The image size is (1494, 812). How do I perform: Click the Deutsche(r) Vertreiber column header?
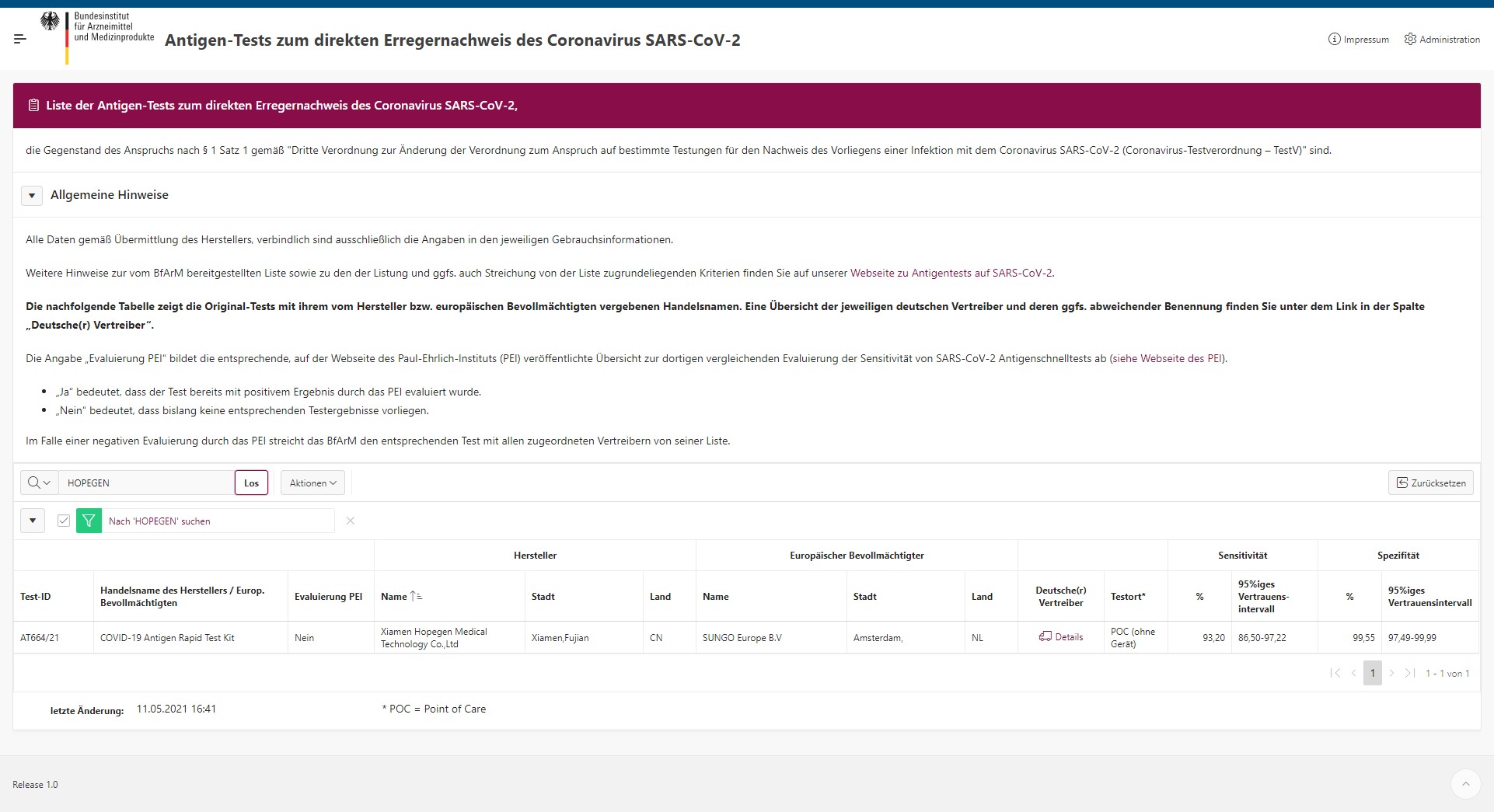1061,597
